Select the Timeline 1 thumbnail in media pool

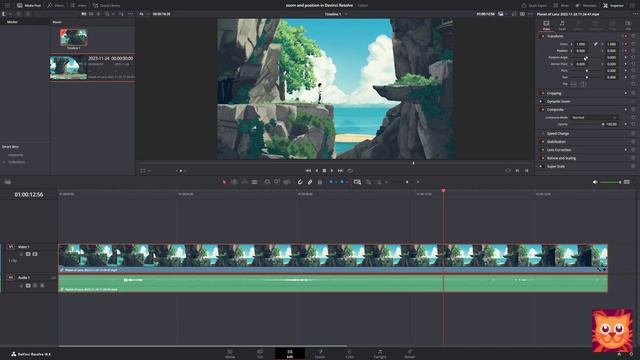(x=73, y=38)
